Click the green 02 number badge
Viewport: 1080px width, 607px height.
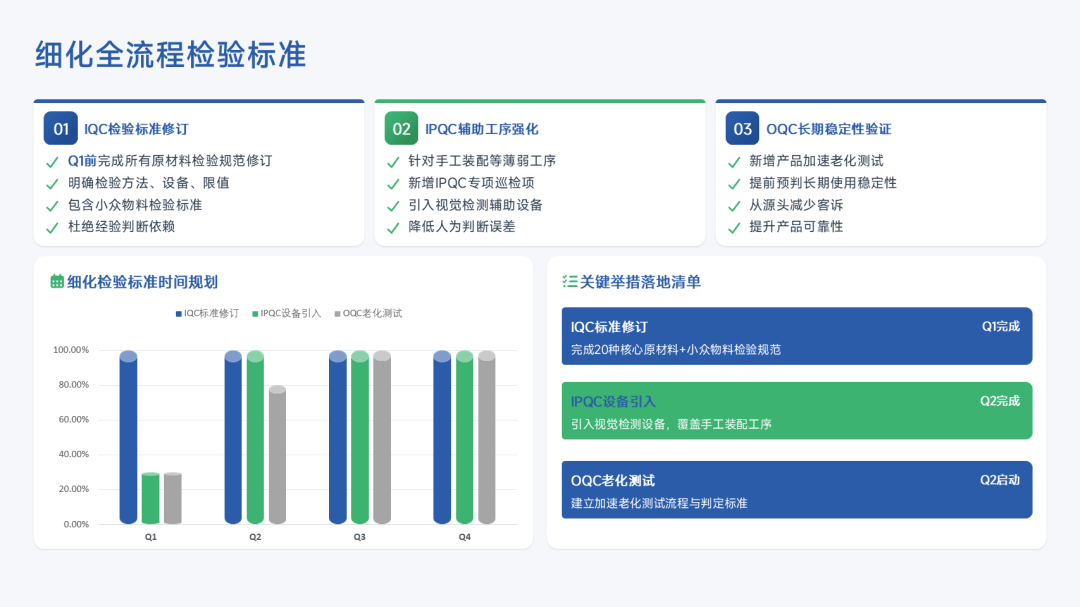401,129
